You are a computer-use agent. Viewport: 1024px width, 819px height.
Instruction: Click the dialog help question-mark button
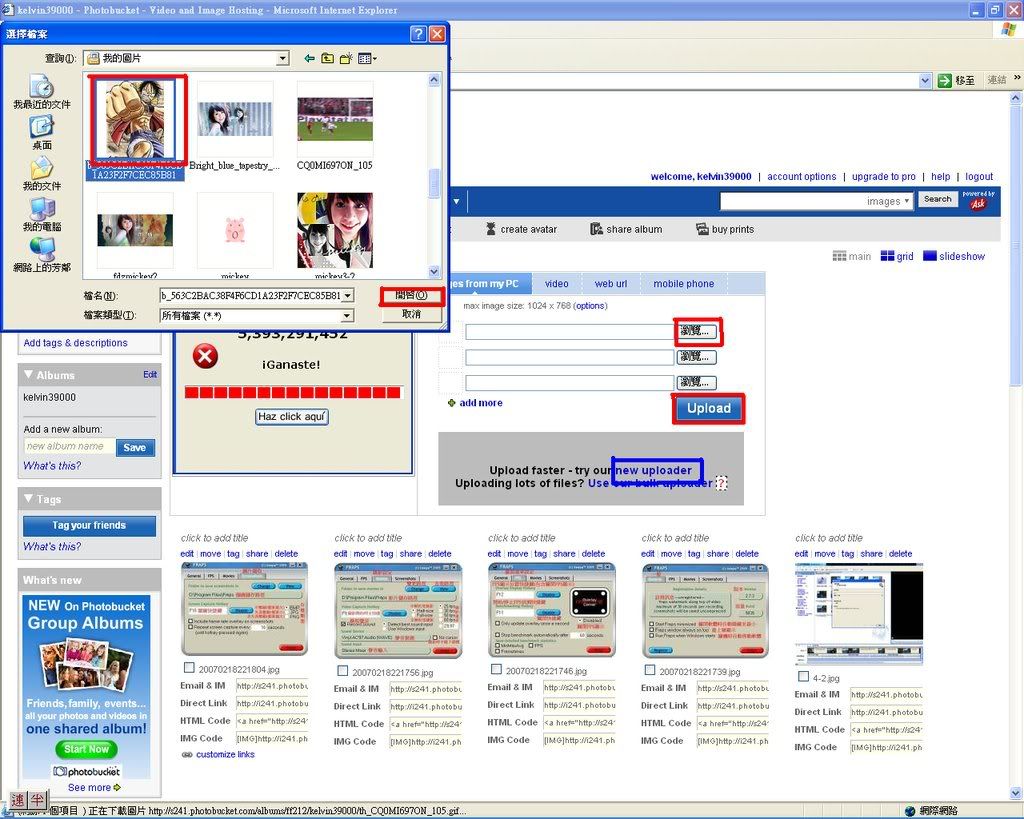[x=418, y=34]
